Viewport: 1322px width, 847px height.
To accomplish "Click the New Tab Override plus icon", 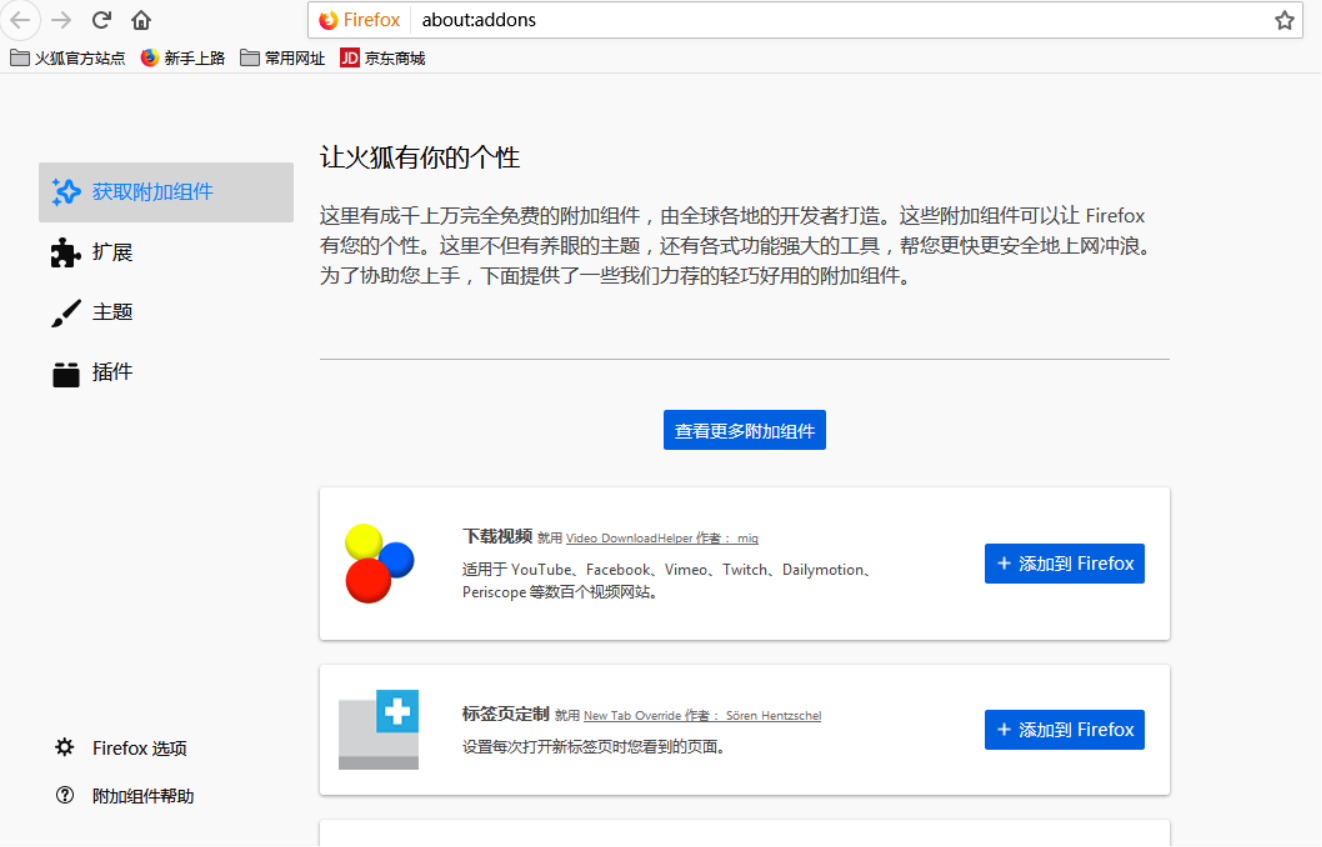I will coord(379,730).
